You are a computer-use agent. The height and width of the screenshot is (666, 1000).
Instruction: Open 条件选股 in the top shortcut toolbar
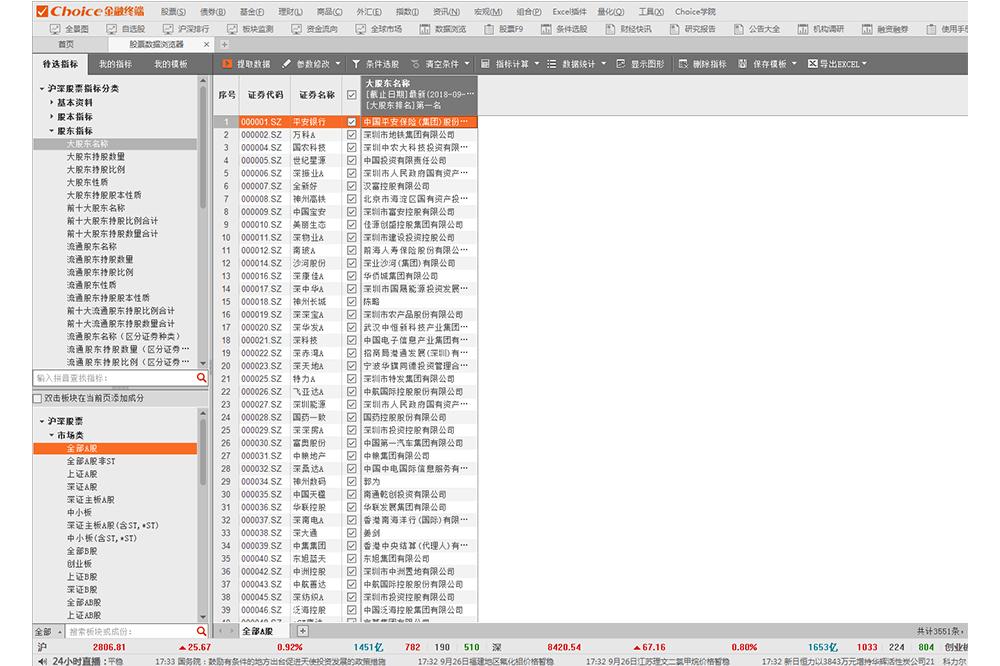564,29
